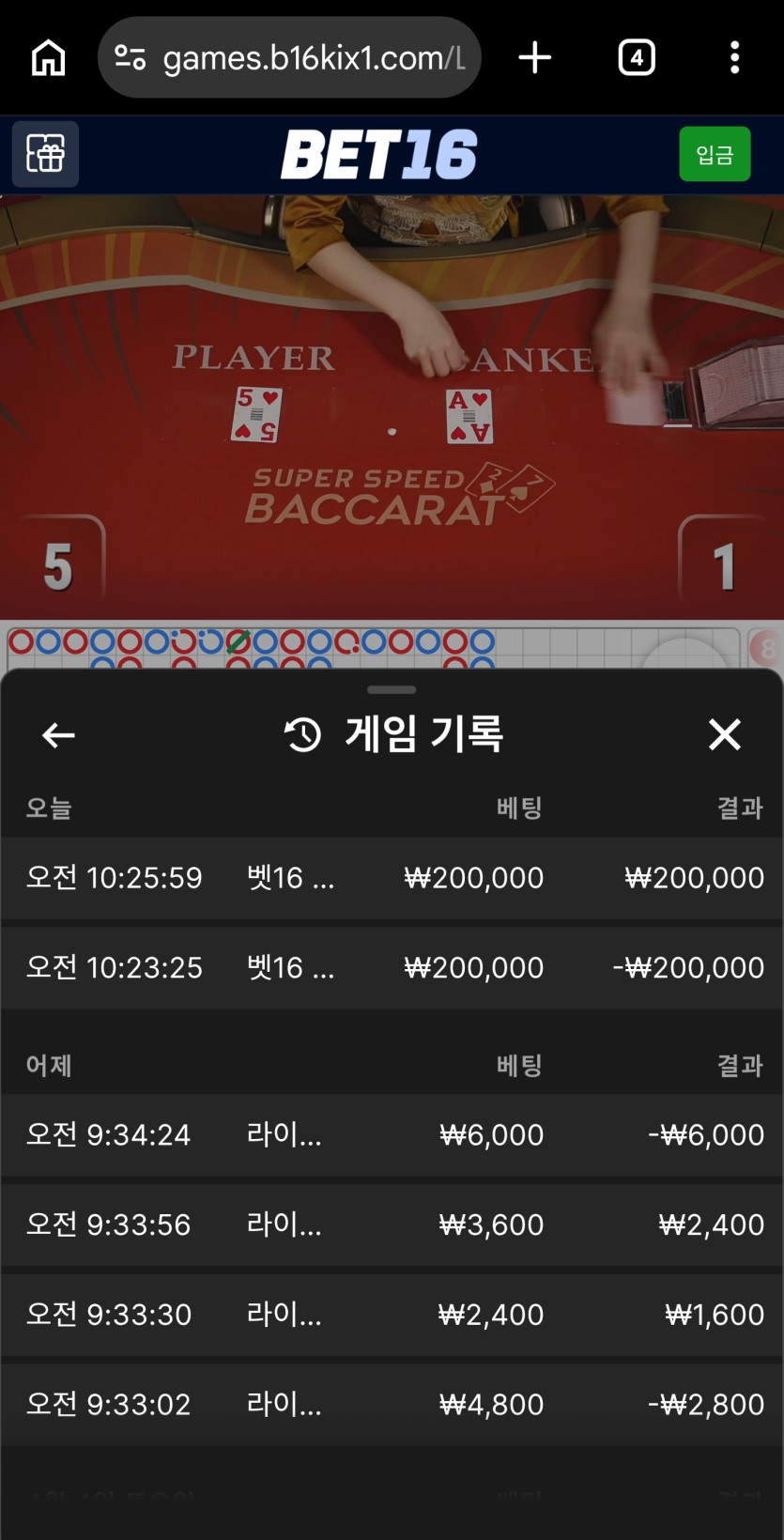Click the browser URL address field
Image resolution: width=784 pixels, height=1540 pixels.
click(x=314, y=58)
